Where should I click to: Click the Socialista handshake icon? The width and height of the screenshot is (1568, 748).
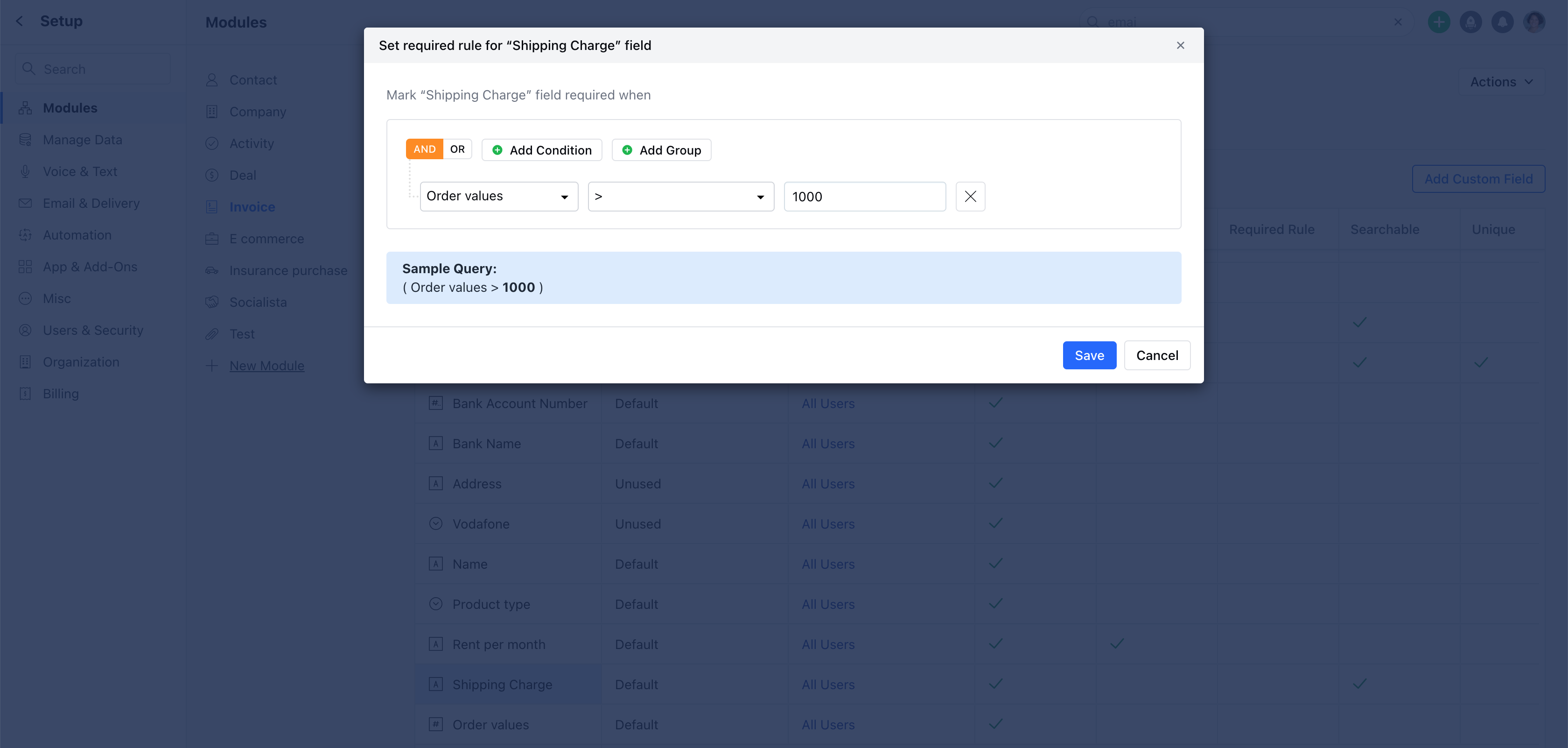pyautogui.click(x=212, y=302)
